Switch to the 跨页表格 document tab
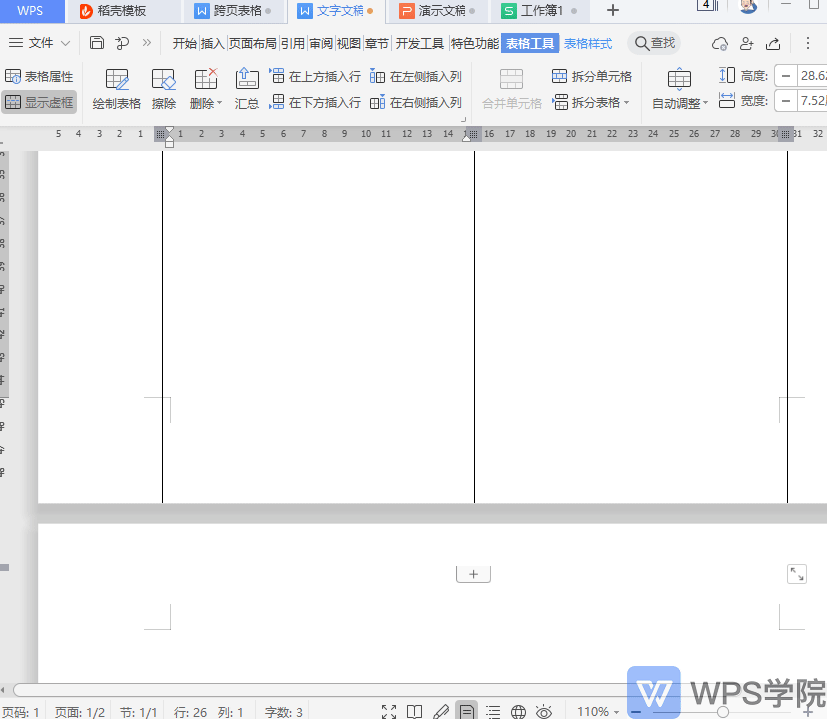The height and width of the screenshot is (719, 827). 232,11
